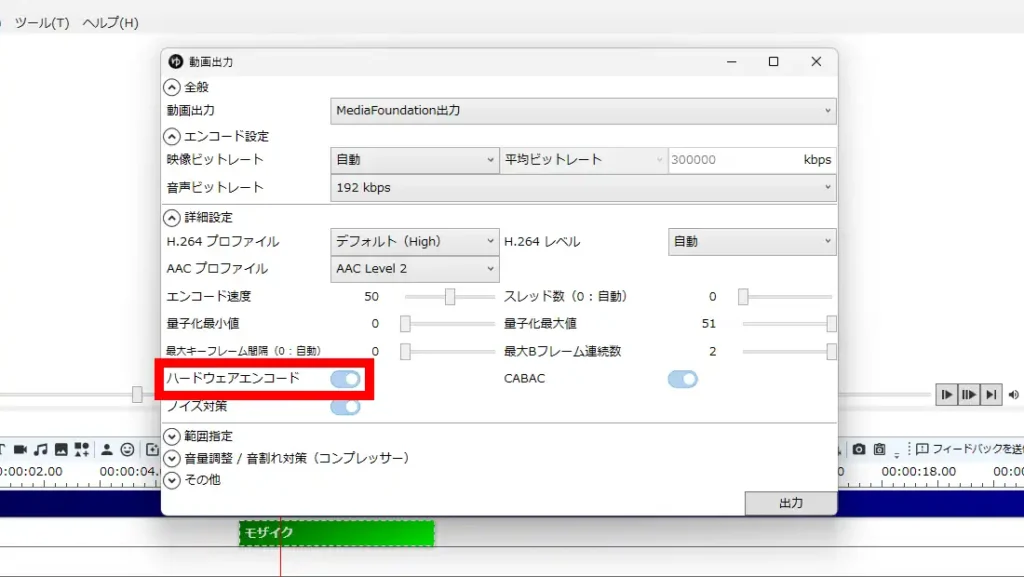Select the image insertion icon
This screenshot has height=577, width=1024.
[61, 450]
